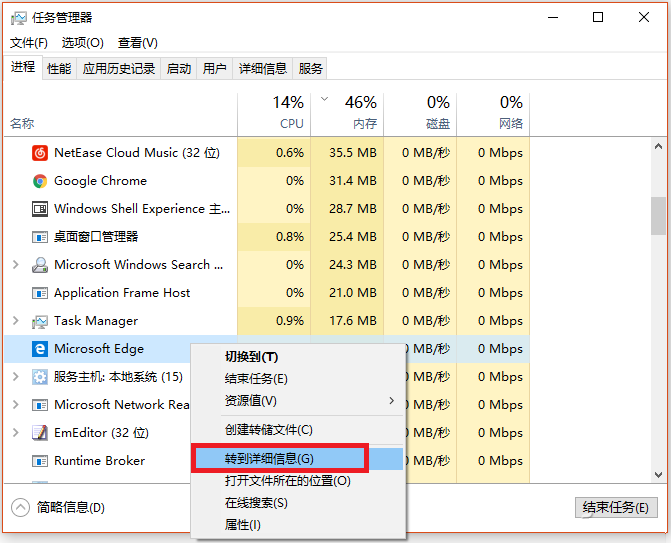Screen dimensions: 671x543
Task: Click the Microsoft Network Realtime icon
Action: click(40, 405)
